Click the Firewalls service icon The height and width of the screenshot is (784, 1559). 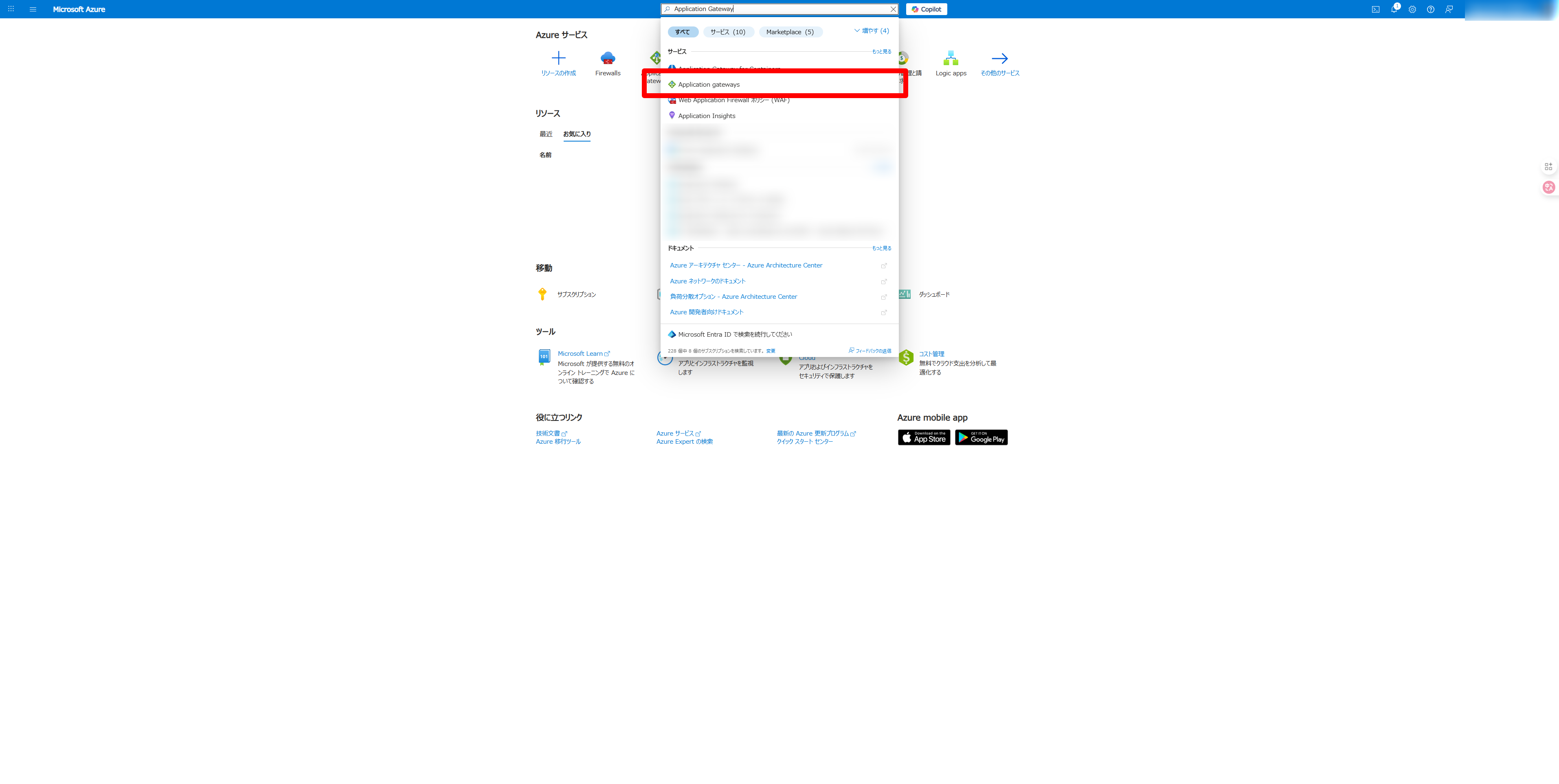click(x=608, y=59)
